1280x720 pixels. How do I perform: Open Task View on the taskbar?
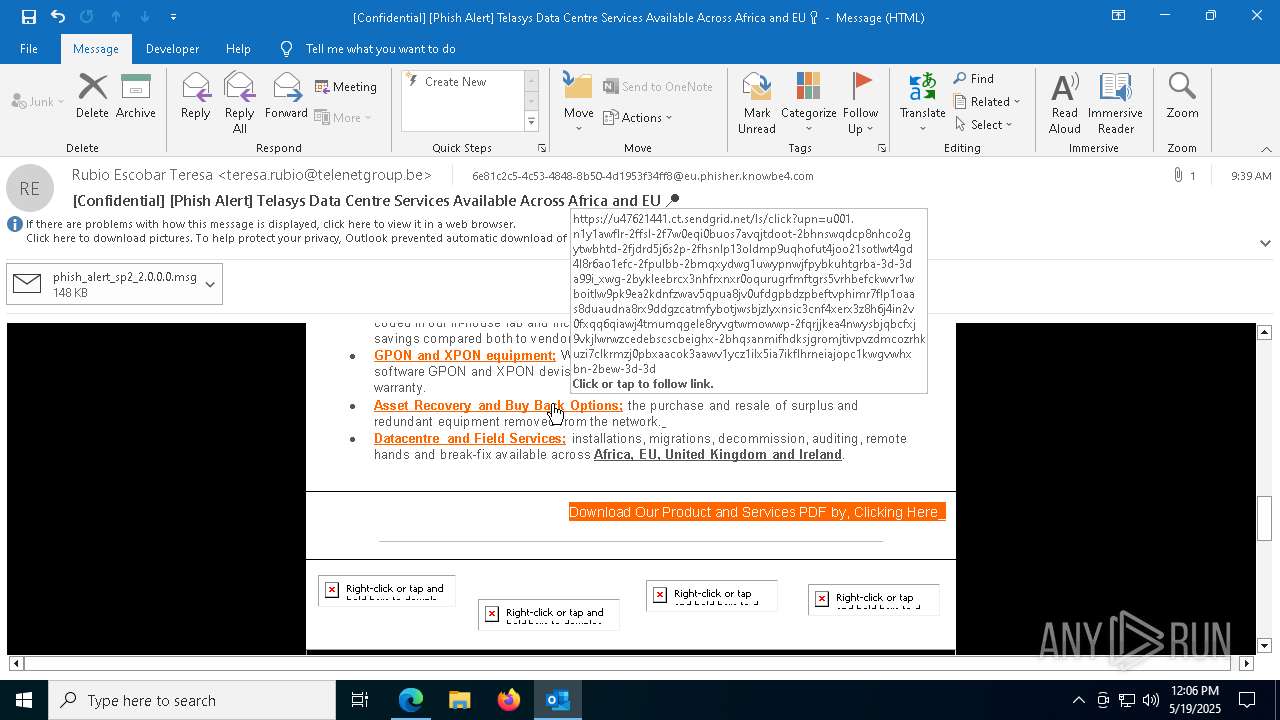click(x=360, y=700)
